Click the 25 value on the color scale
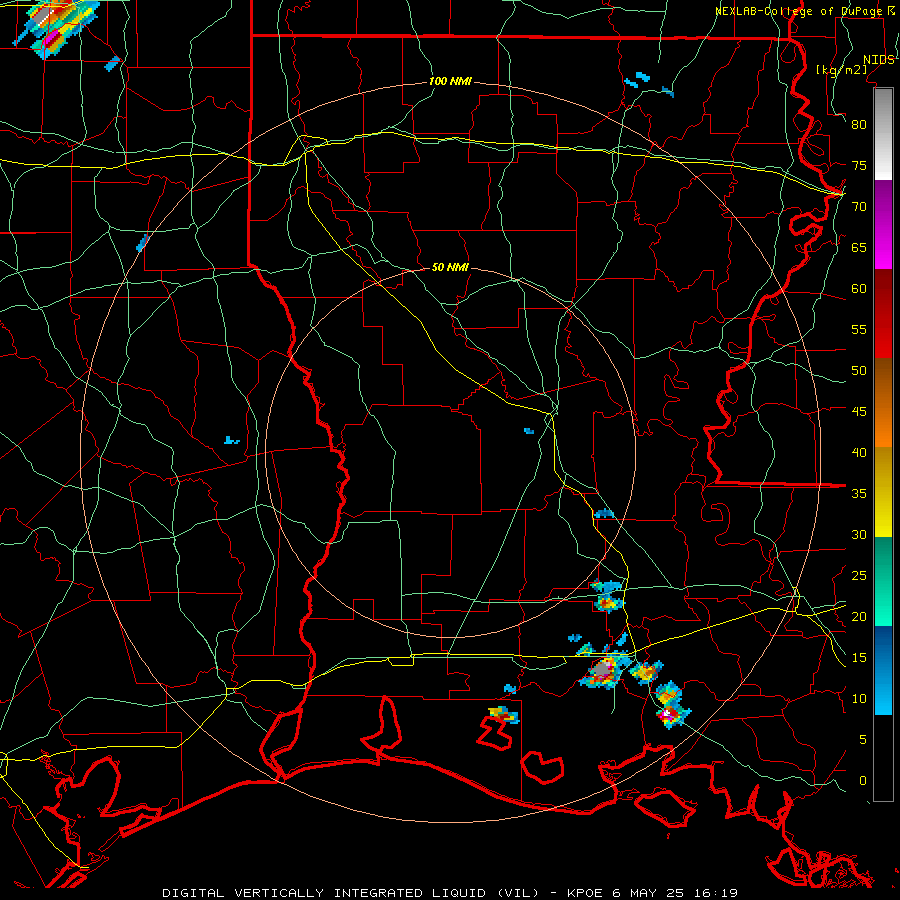The height and width of the screenshot is (900, 900). click(859, 576)
